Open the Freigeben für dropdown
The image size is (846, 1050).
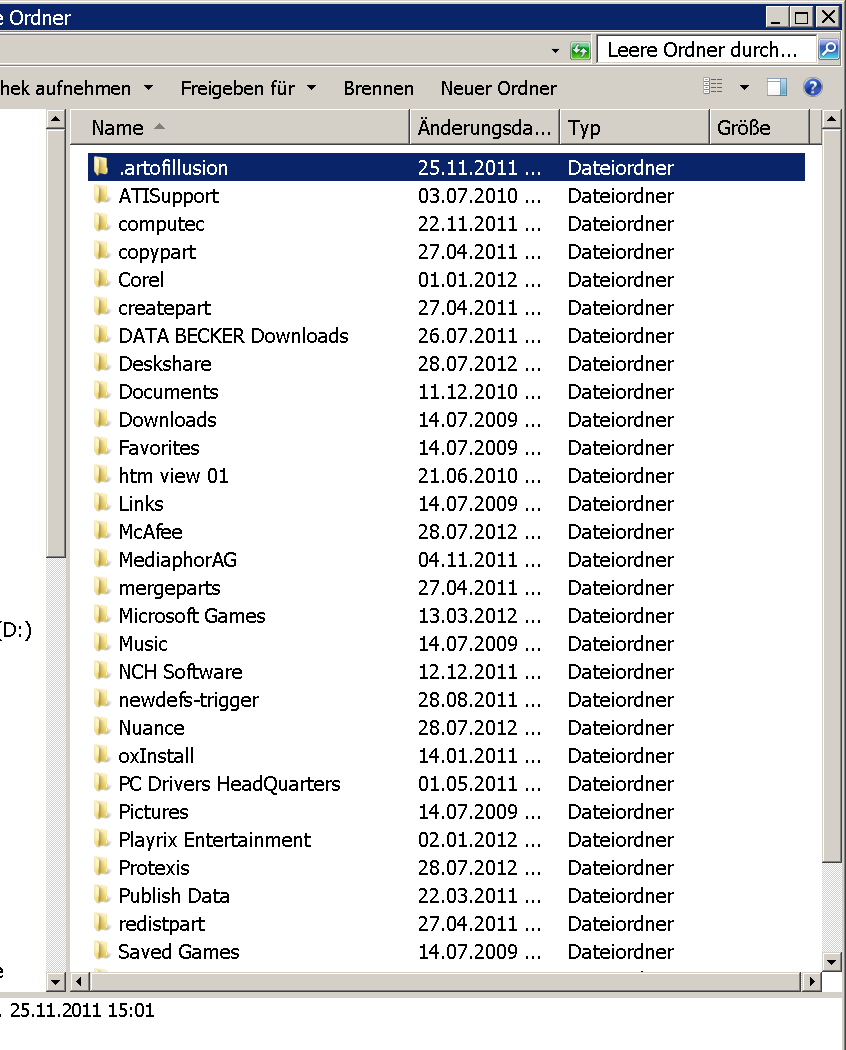pyautogui.click(x=248, y=88)
